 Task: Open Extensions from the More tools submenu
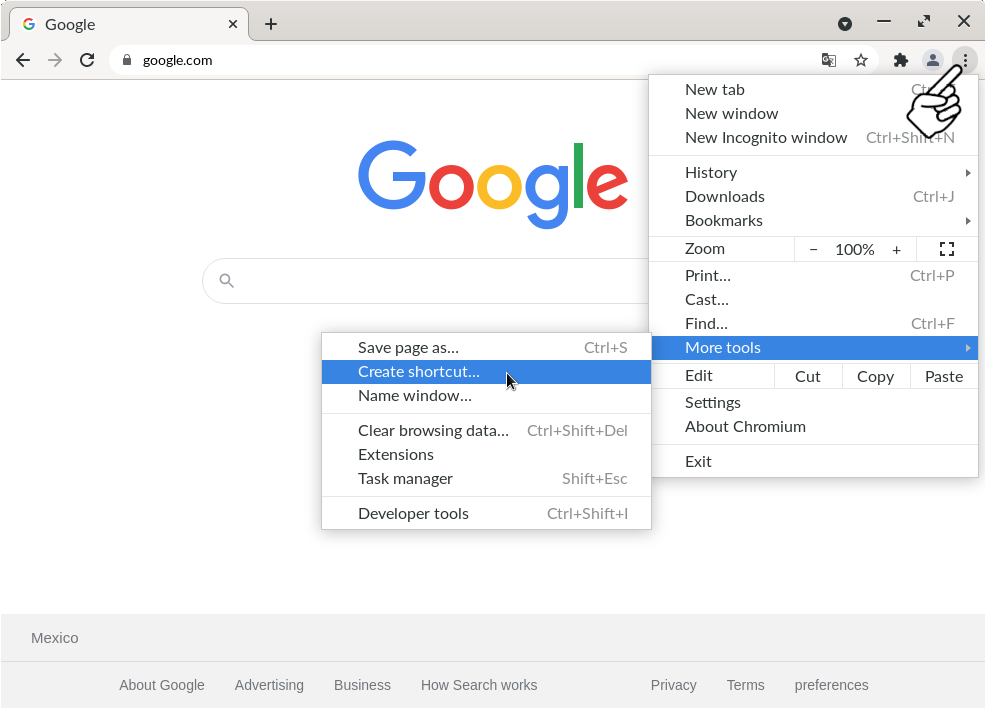pyautogui.click(x=486, y=454)
